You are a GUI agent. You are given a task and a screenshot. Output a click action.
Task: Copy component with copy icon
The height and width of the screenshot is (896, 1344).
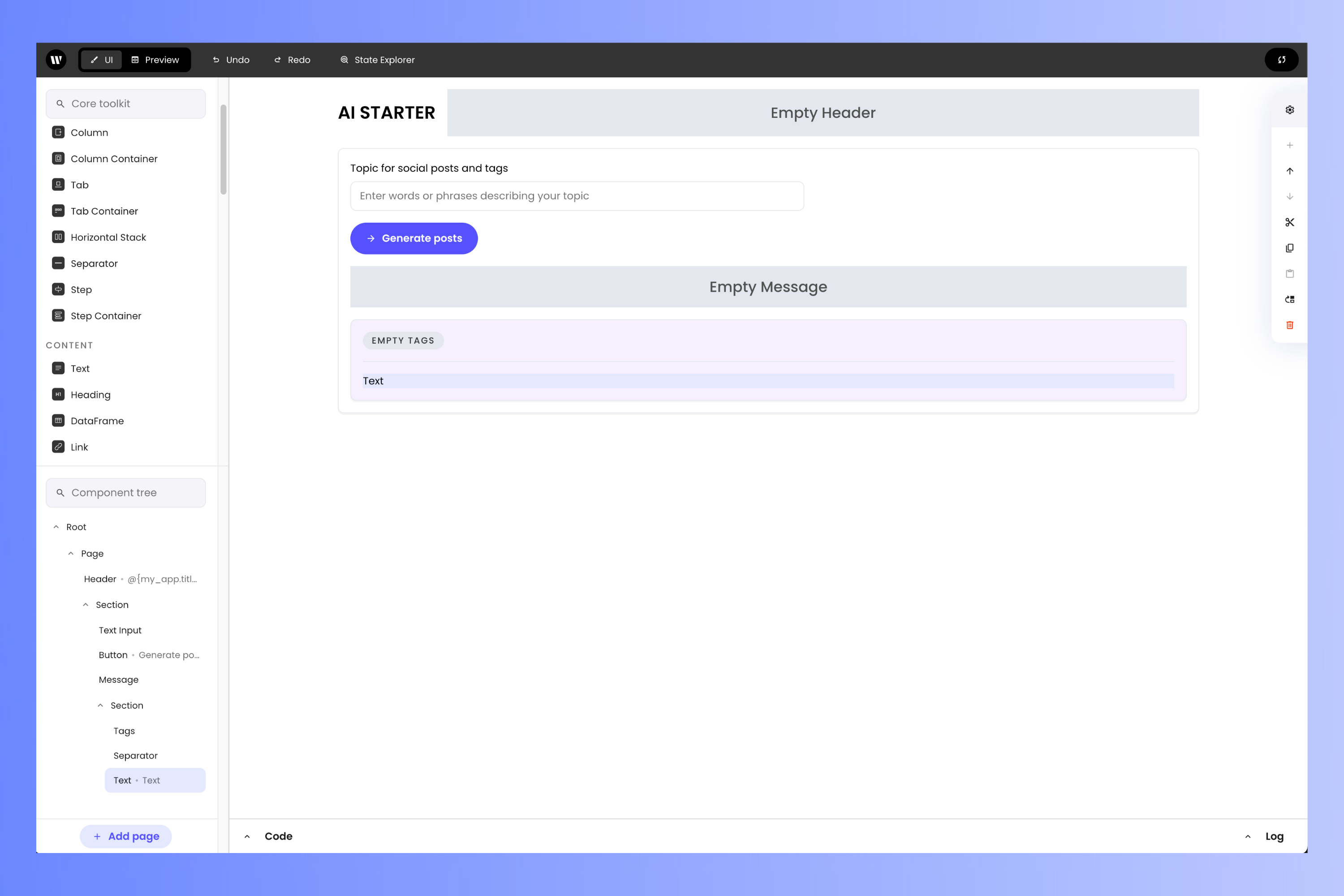[1290, 248]
